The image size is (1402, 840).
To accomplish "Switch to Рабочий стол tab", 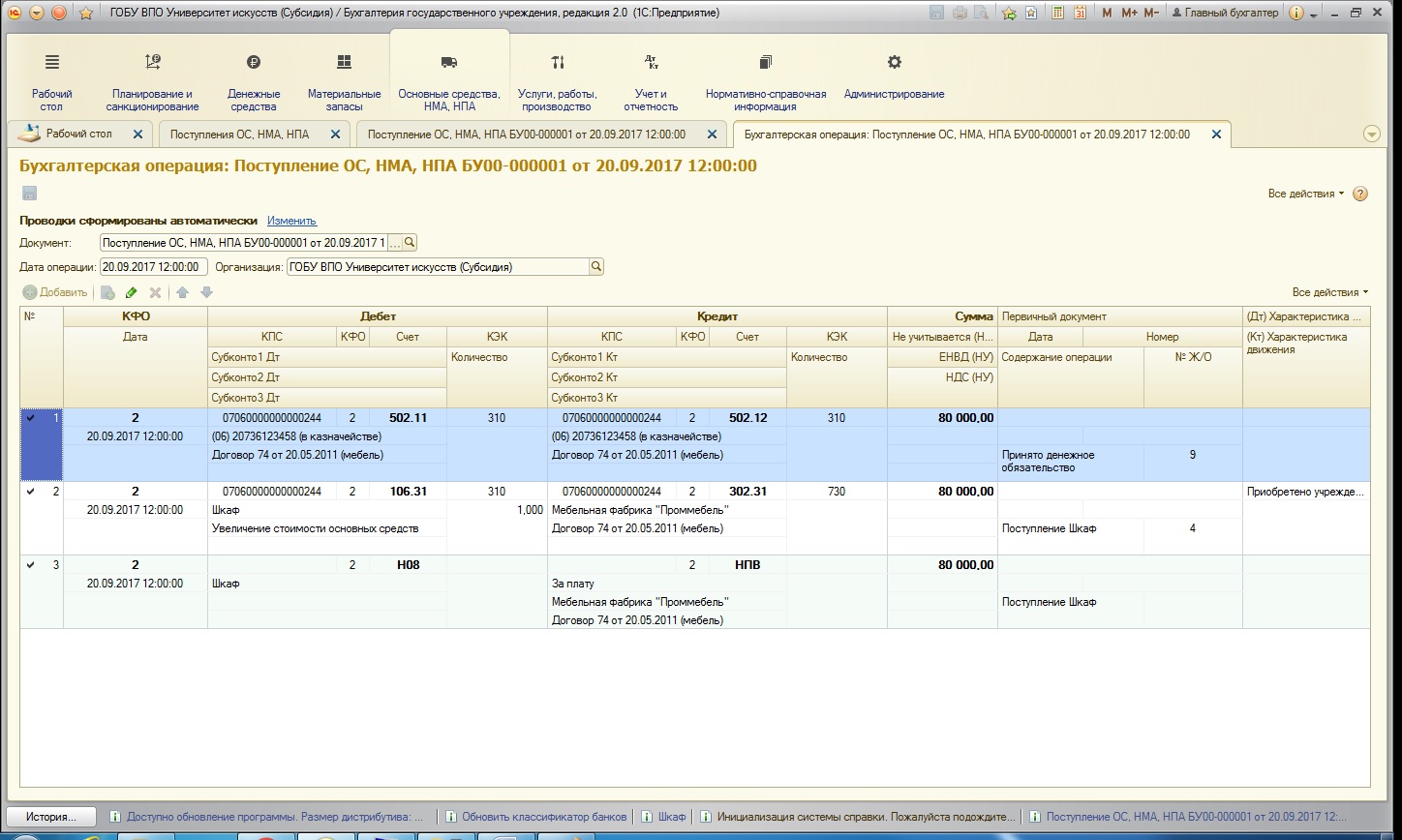I will pyautogui.click(x=79, y=134).
